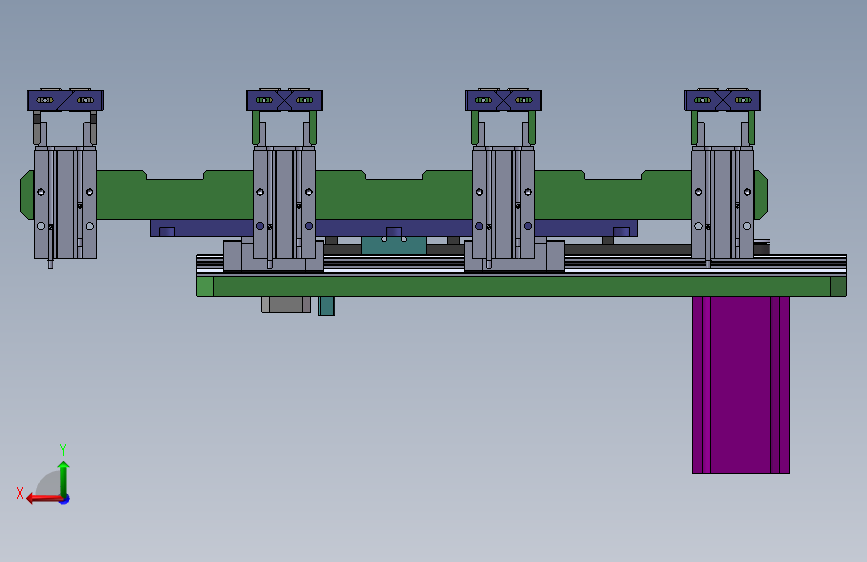The height and width of the screenshot is (562, 867).
Task: Select the long green base plate
Action: pyautogui.click(x=521, y=287)
